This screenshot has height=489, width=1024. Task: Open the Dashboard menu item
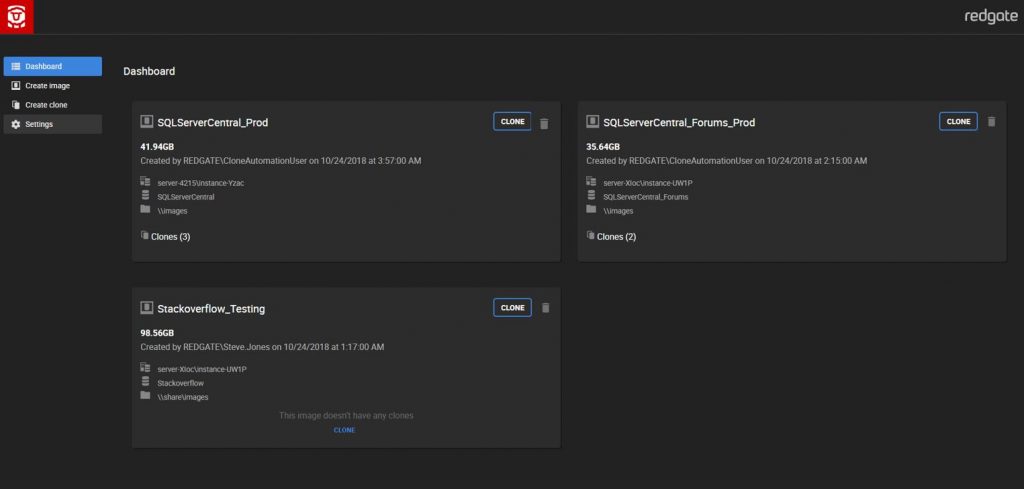[52, 66]
